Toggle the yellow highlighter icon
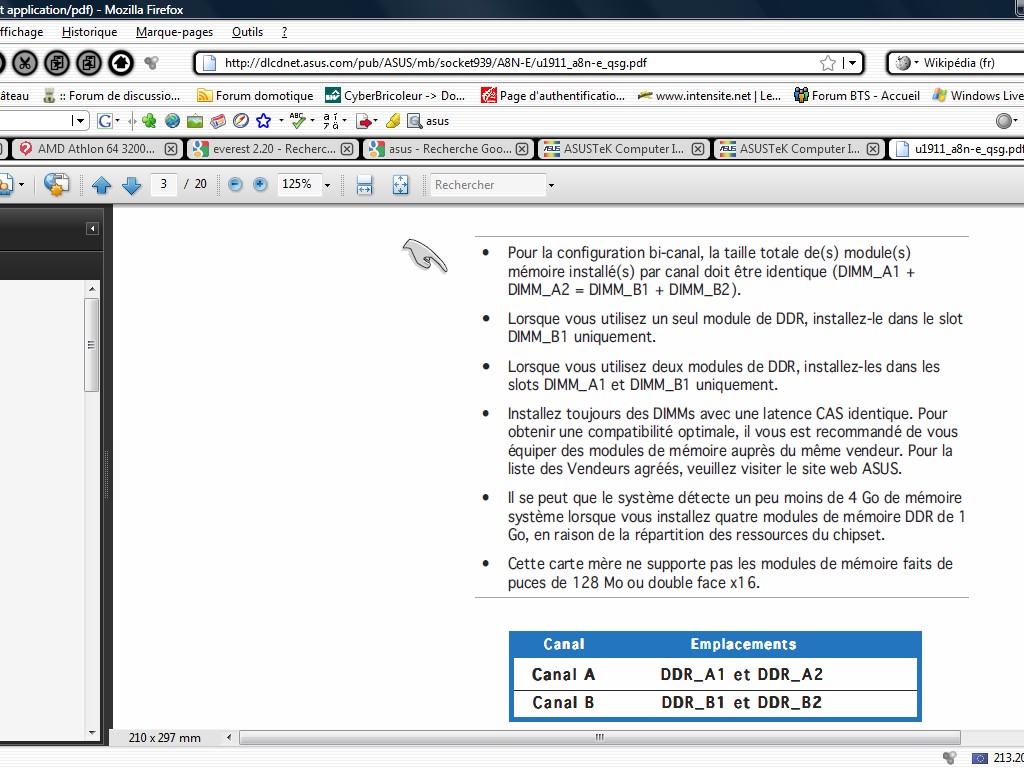 392,121
